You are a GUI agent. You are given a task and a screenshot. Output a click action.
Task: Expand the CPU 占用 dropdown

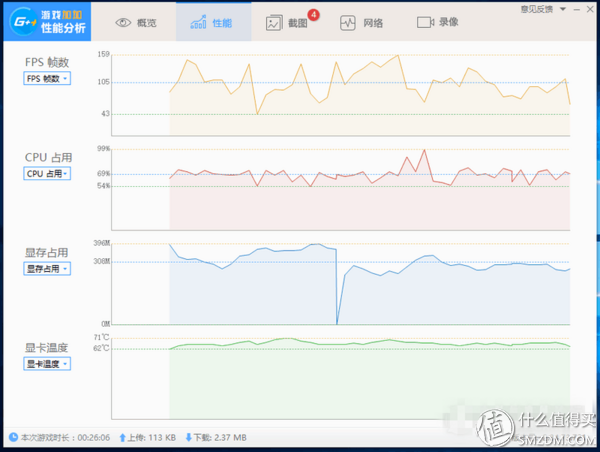[x=47, y=173]
